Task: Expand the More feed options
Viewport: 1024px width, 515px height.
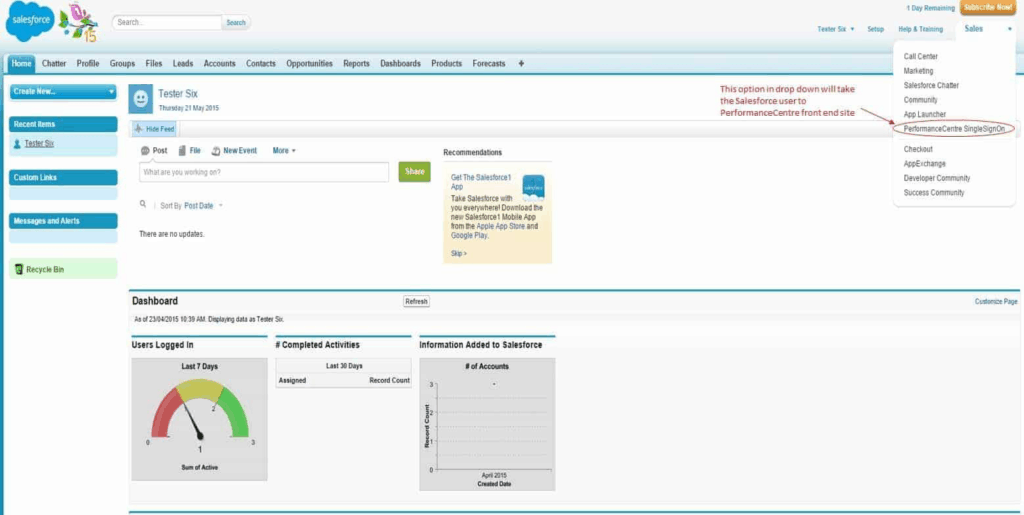Action: 284,151
